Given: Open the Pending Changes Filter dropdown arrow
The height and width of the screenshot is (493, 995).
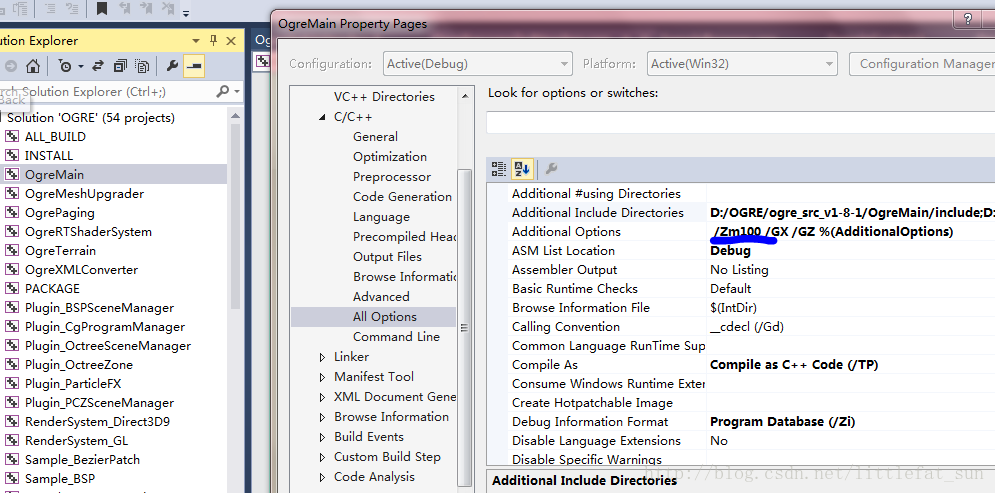Looking at the screenshot, I should pos(81,66).
